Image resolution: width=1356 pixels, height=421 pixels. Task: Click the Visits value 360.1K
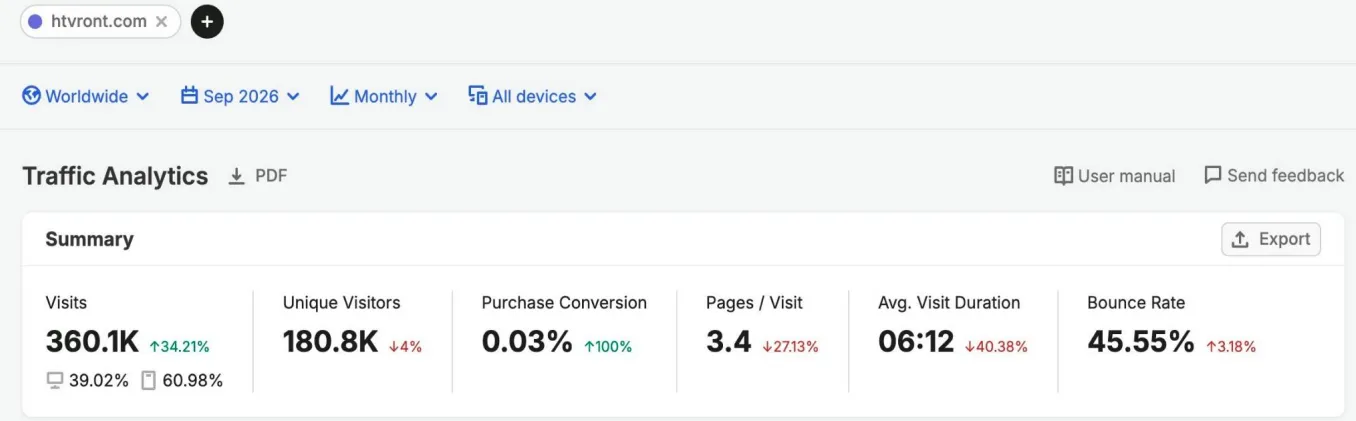92,342
